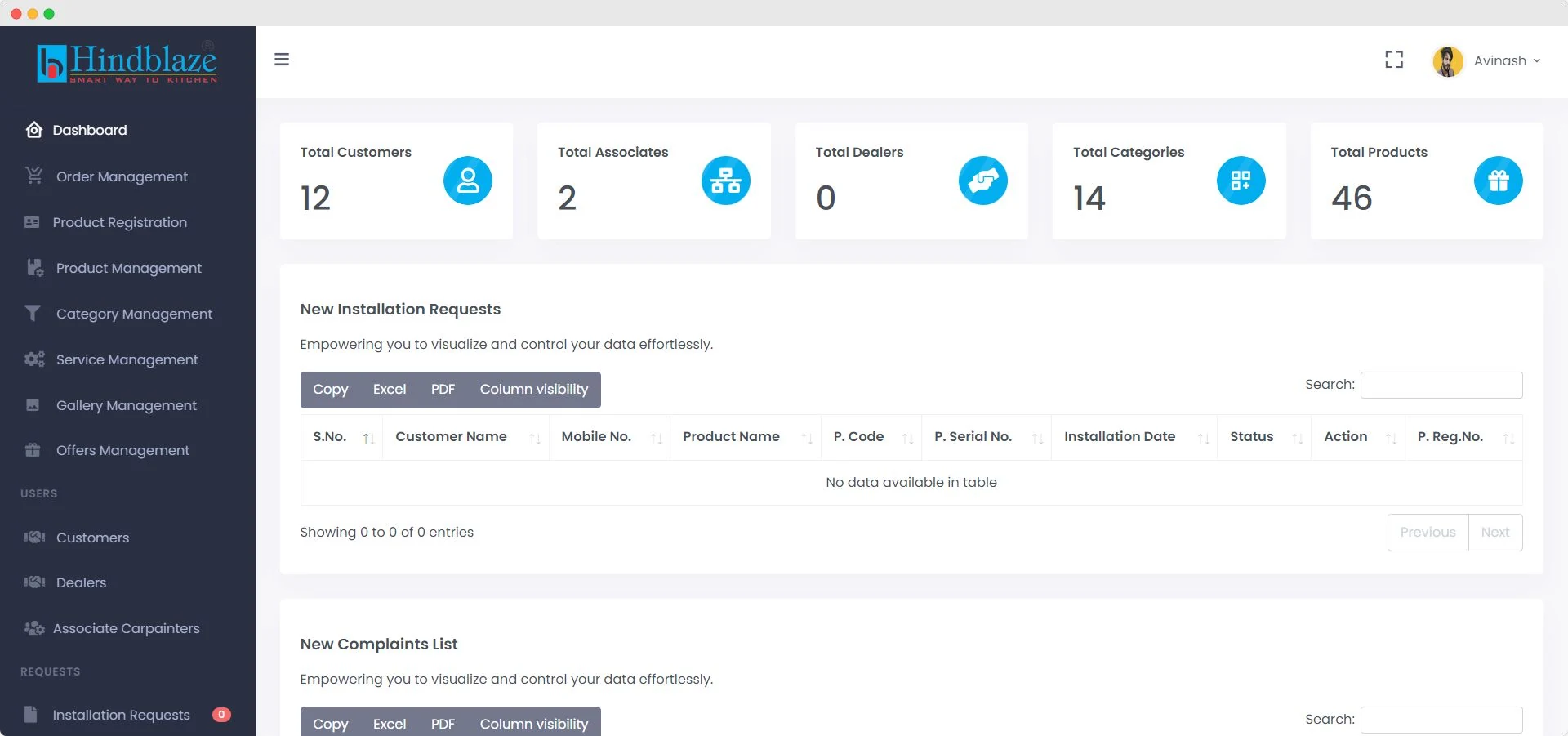Click the Total Categories grid icon

tap(1241, 181)
